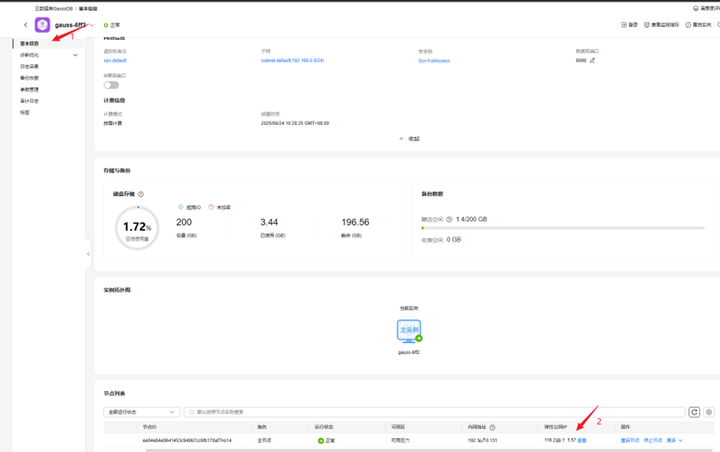Screen dimensions: 720x452
Task: Open 审计日志 in the sidebar
Action: (x=29, y=101)
